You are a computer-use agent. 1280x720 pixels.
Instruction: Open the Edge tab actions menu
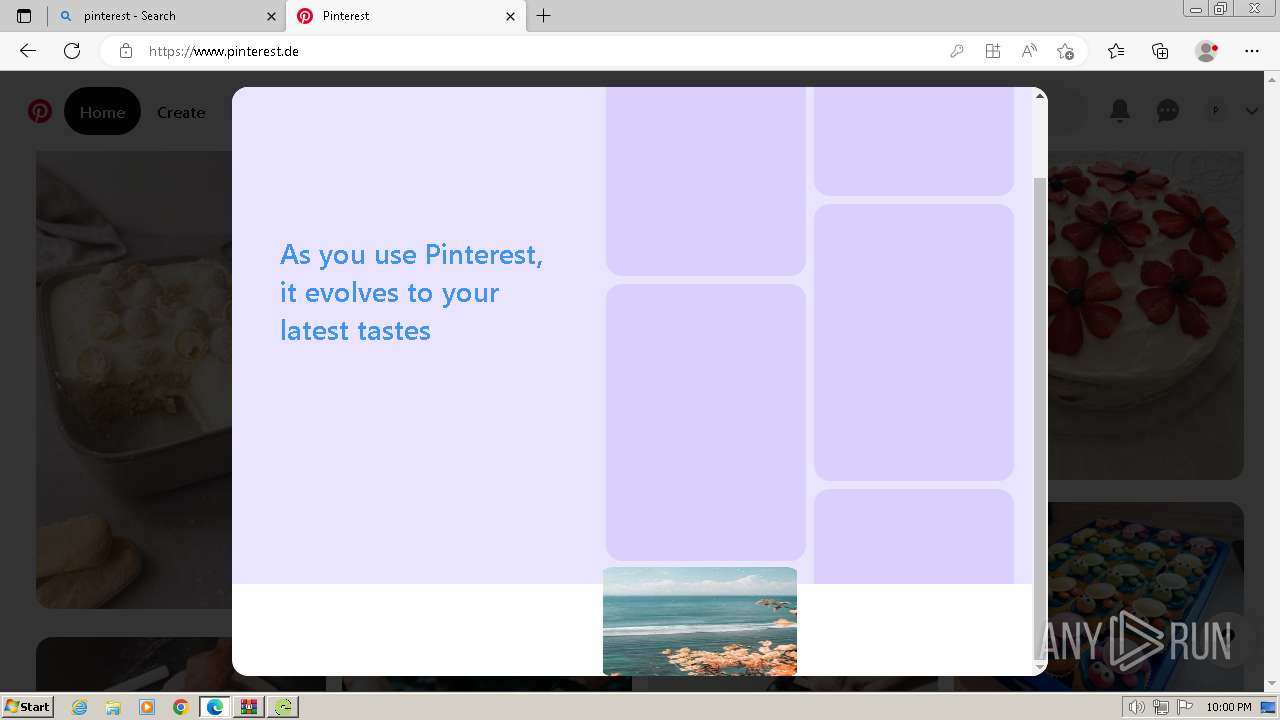(24, 16)
